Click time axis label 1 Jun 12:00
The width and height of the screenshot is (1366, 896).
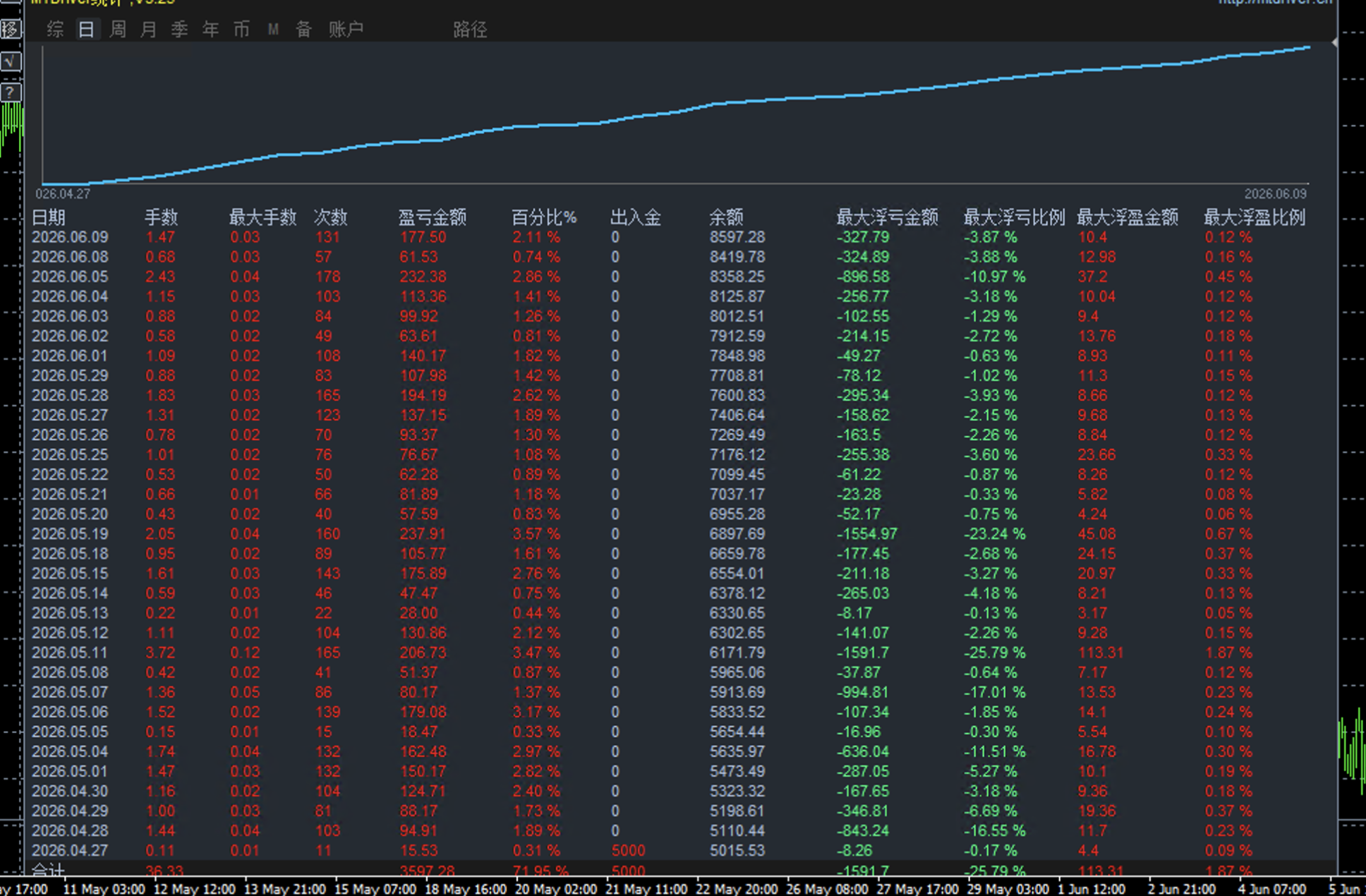(x=1091, y=889)
